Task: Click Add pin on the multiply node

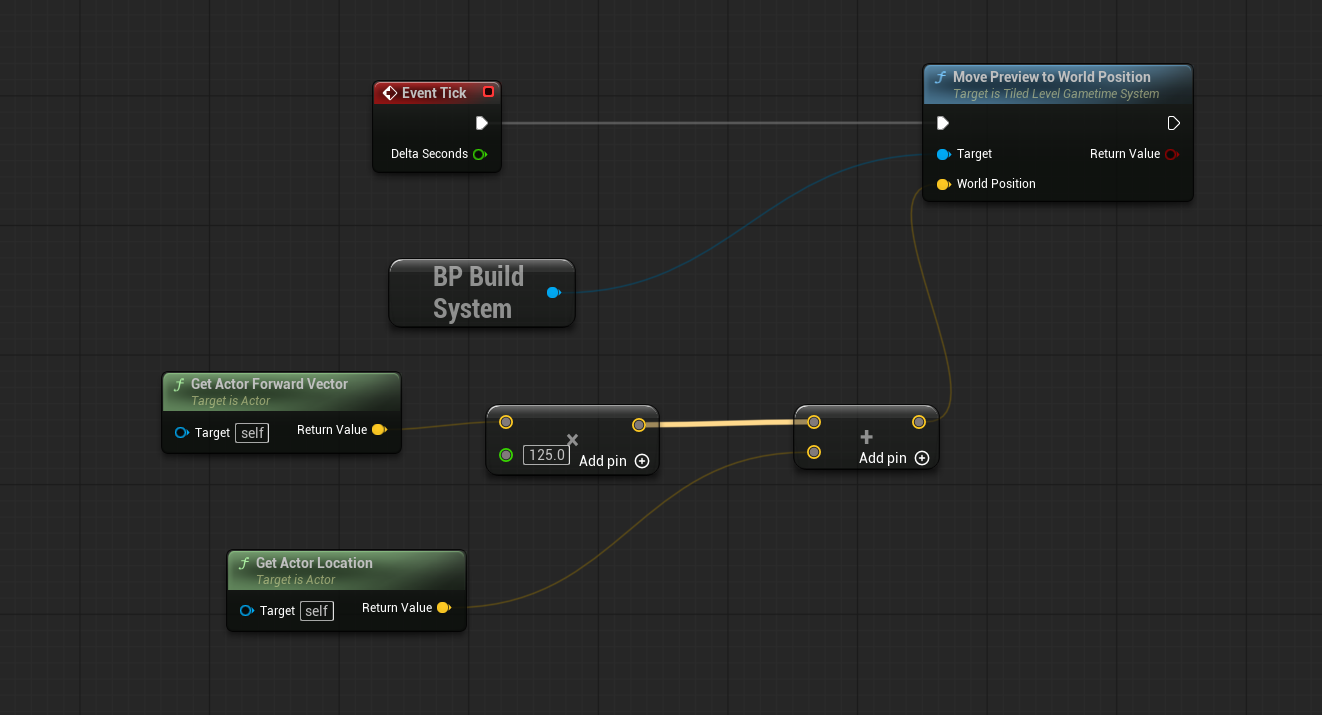Action: [642, 461]
